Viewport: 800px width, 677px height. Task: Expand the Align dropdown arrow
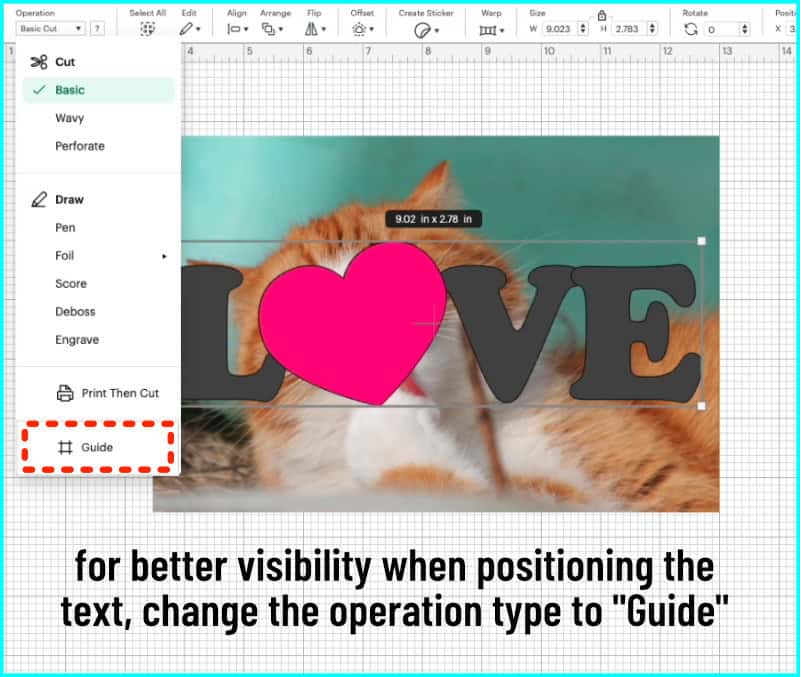point(246,30)
